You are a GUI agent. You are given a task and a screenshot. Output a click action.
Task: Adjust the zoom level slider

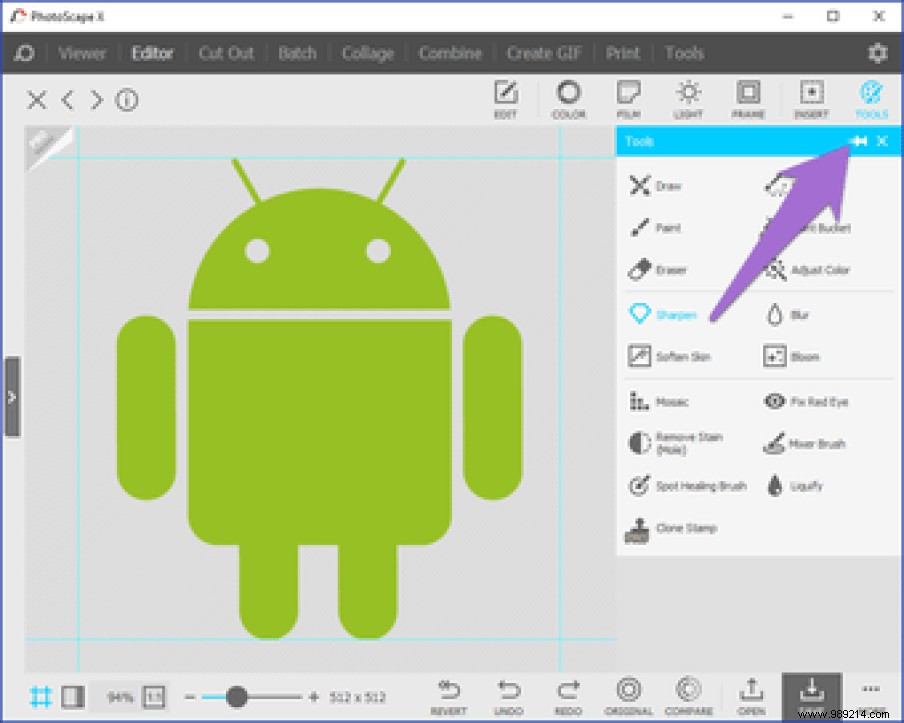[x=238, y=696]
